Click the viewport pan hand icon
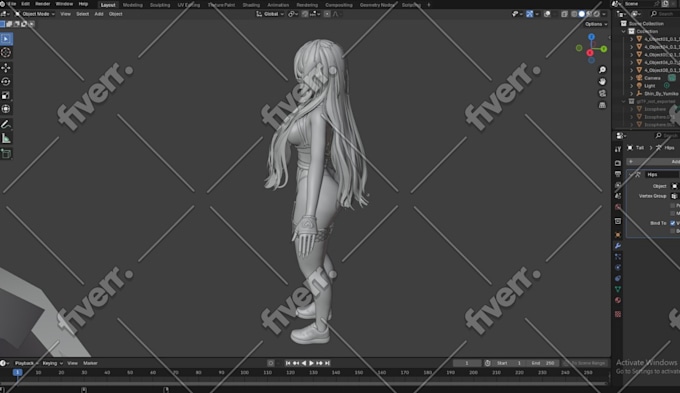 tap(602, 82)
